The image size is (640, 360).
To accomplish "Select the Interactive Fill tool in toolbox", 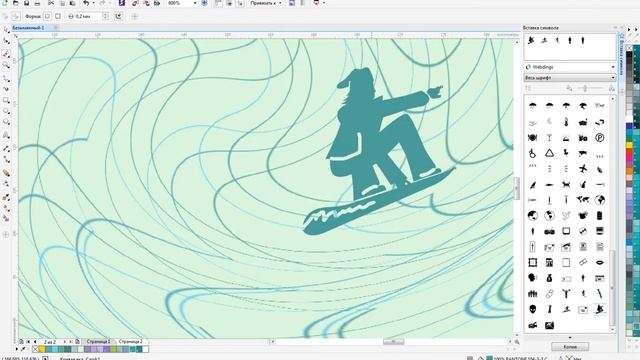I will click(x=6, y=209).
